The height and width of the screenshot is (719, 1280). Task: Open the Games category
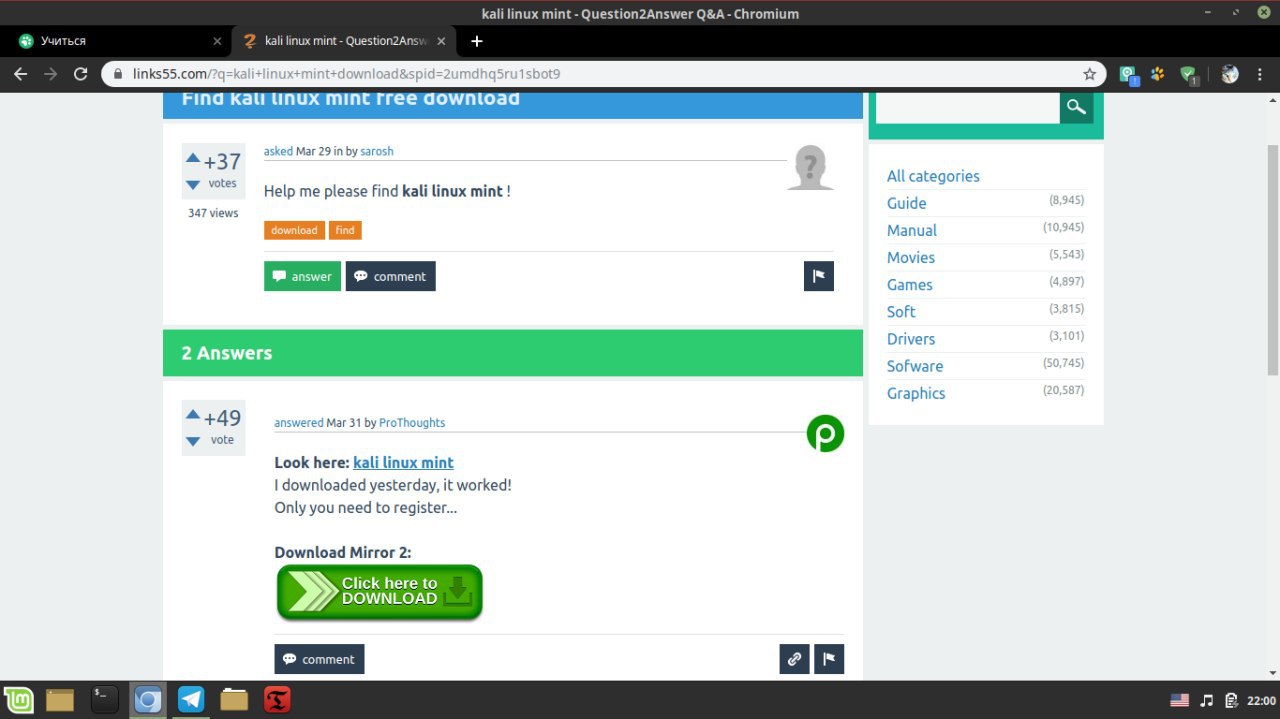[x=910, y=285]
